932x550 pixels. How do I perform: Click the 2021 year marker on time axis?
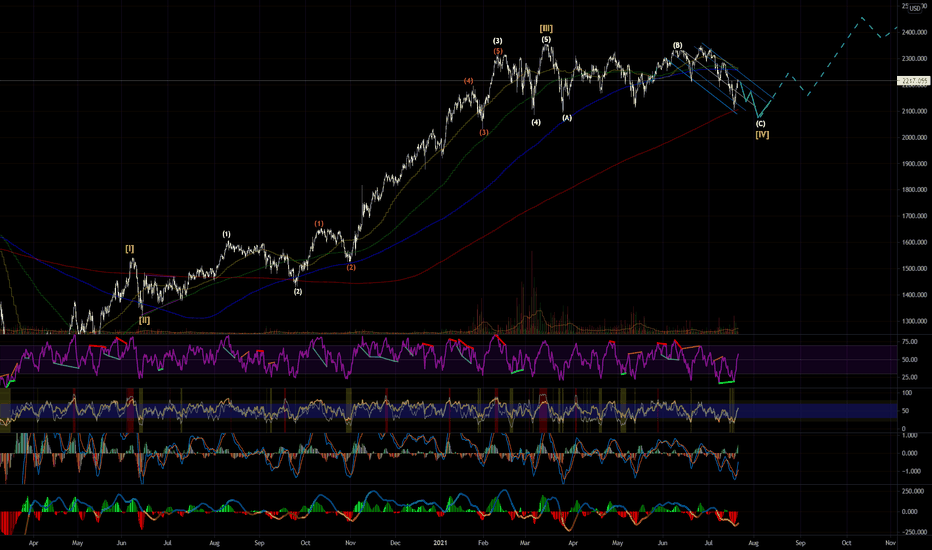point(440,542)
